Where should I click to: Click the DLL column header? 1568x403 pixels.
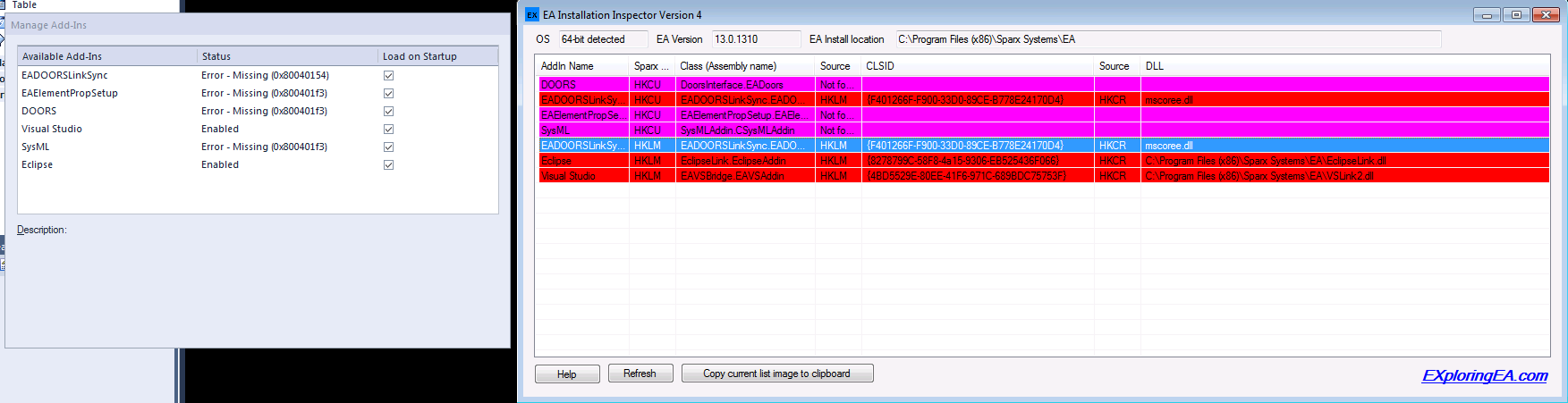coord(1344,66)
